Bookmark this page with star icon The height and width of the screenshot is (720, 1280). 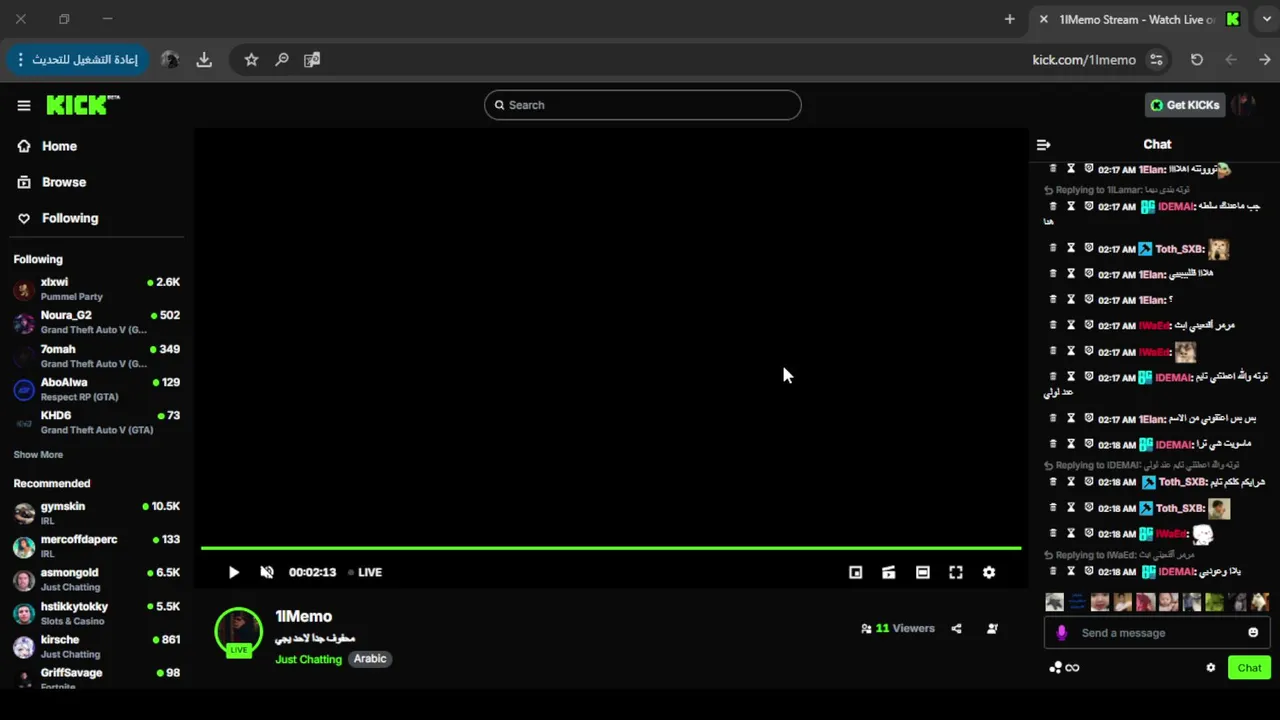(251, 60)
